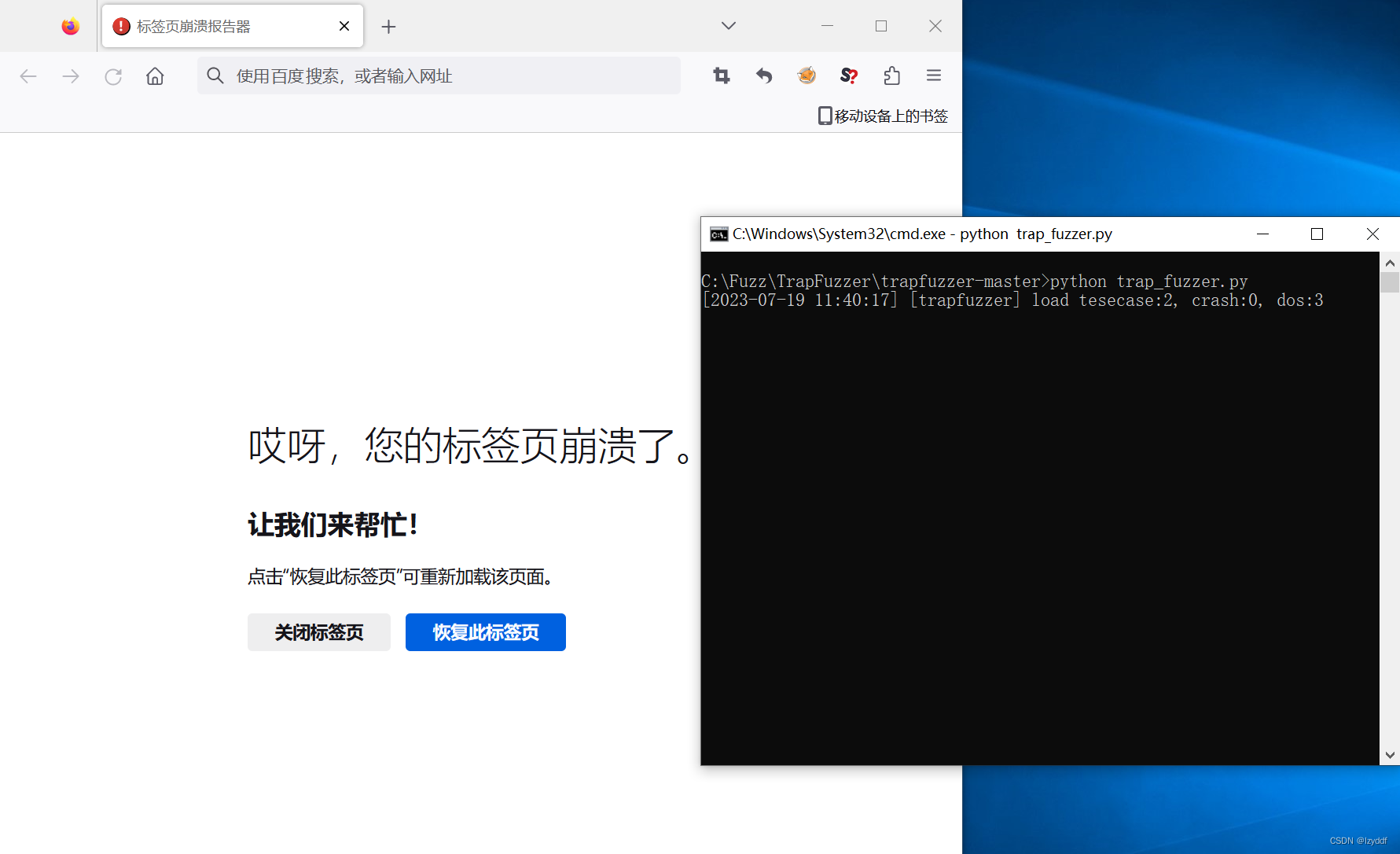Click the trapfuzzer load testcase log line
The height and width of the screenshot is (854, 1400).
pyautogui.click(x=1012, y=300)
